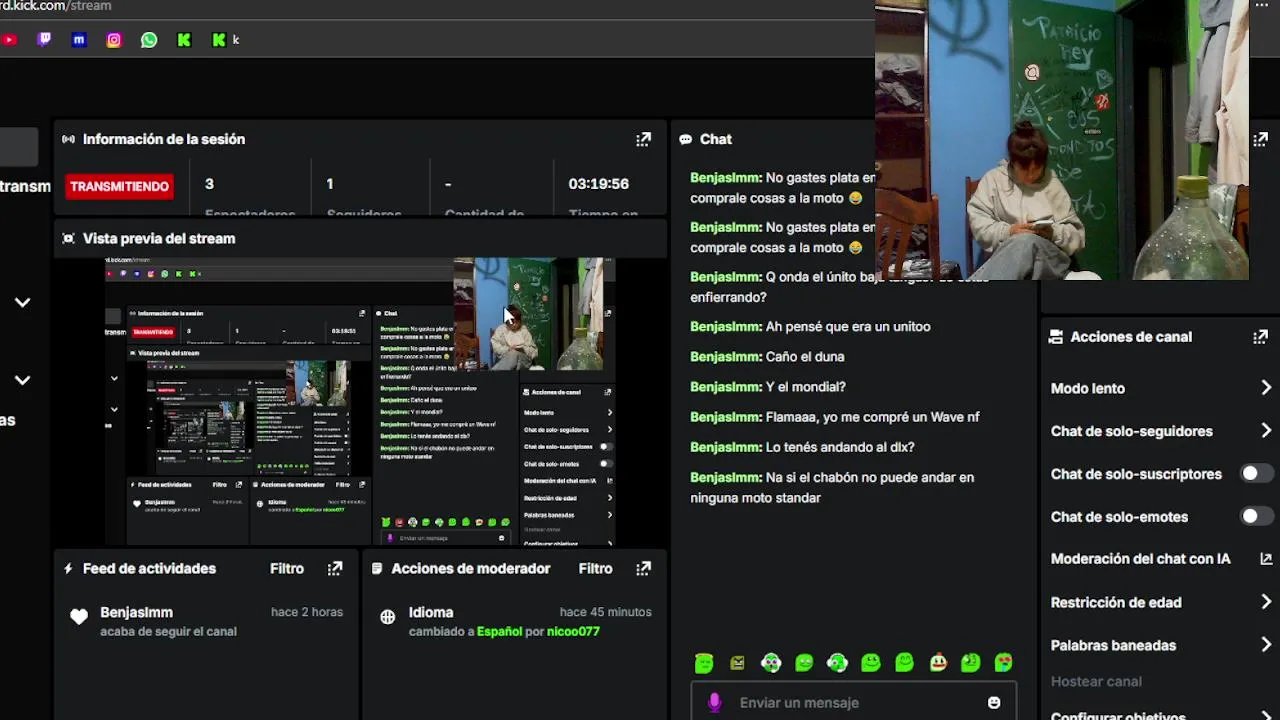Open Filtro in Feed de actividades
Screen dimensions: 1280x720
[x=287, y=568]
